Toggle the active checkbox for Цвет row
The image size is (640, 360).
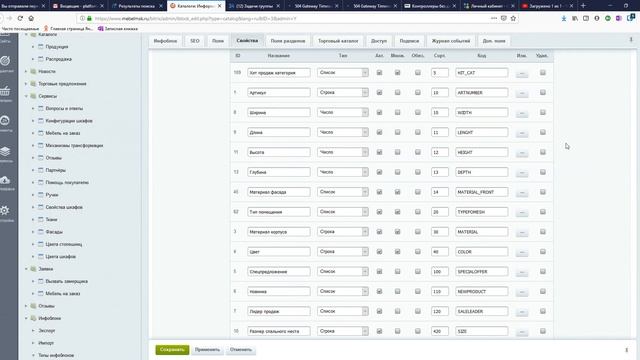[379, 251]
